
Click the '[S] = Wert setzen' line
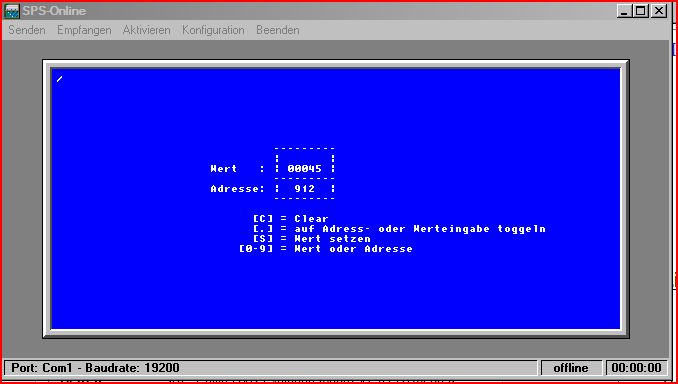point(312,239)
